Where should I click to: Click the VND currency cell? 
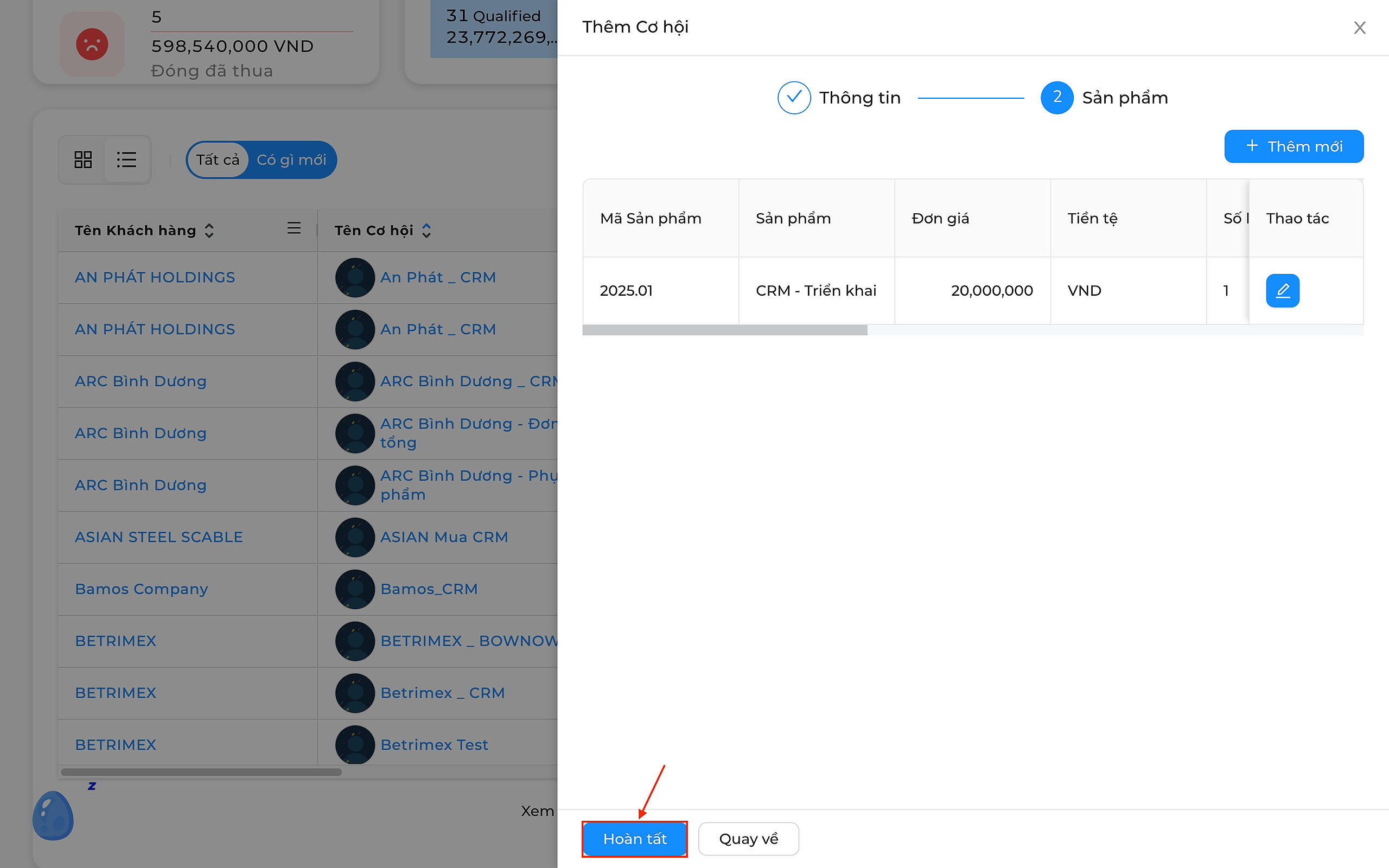tap(1129, 290)
